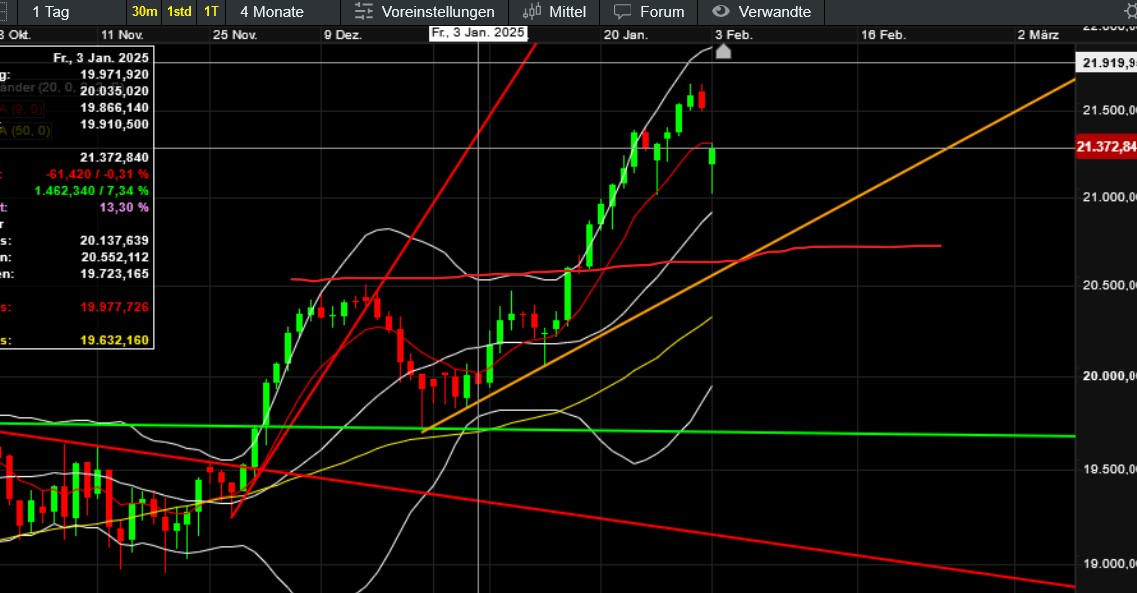Click the gray marker arrow above the latest candle
The width and height of the screenshot is (1137, 593).
click(x=723, y=51)
